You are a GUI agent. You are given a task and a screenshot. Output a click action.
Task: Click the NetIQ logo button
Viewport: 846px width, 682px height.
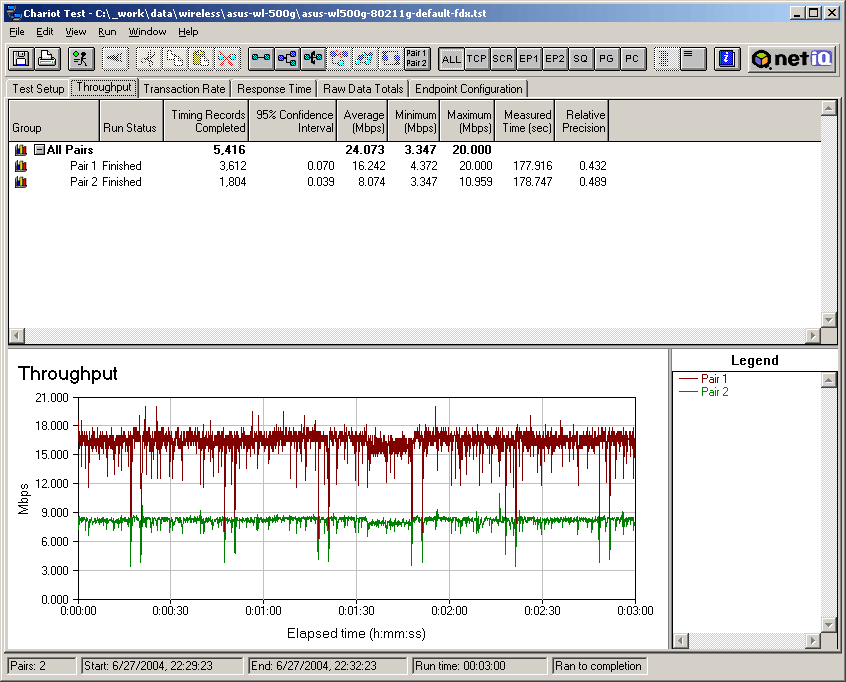(x=792, y=59)
